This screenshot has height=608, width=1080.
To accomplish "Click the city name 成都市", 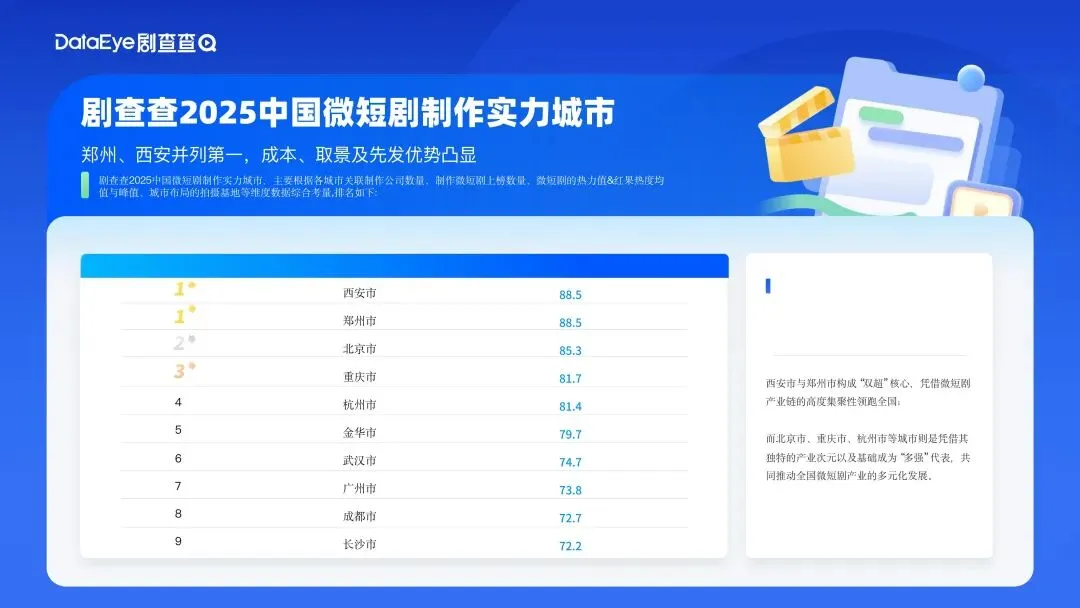I will click(x=360, y=516).
